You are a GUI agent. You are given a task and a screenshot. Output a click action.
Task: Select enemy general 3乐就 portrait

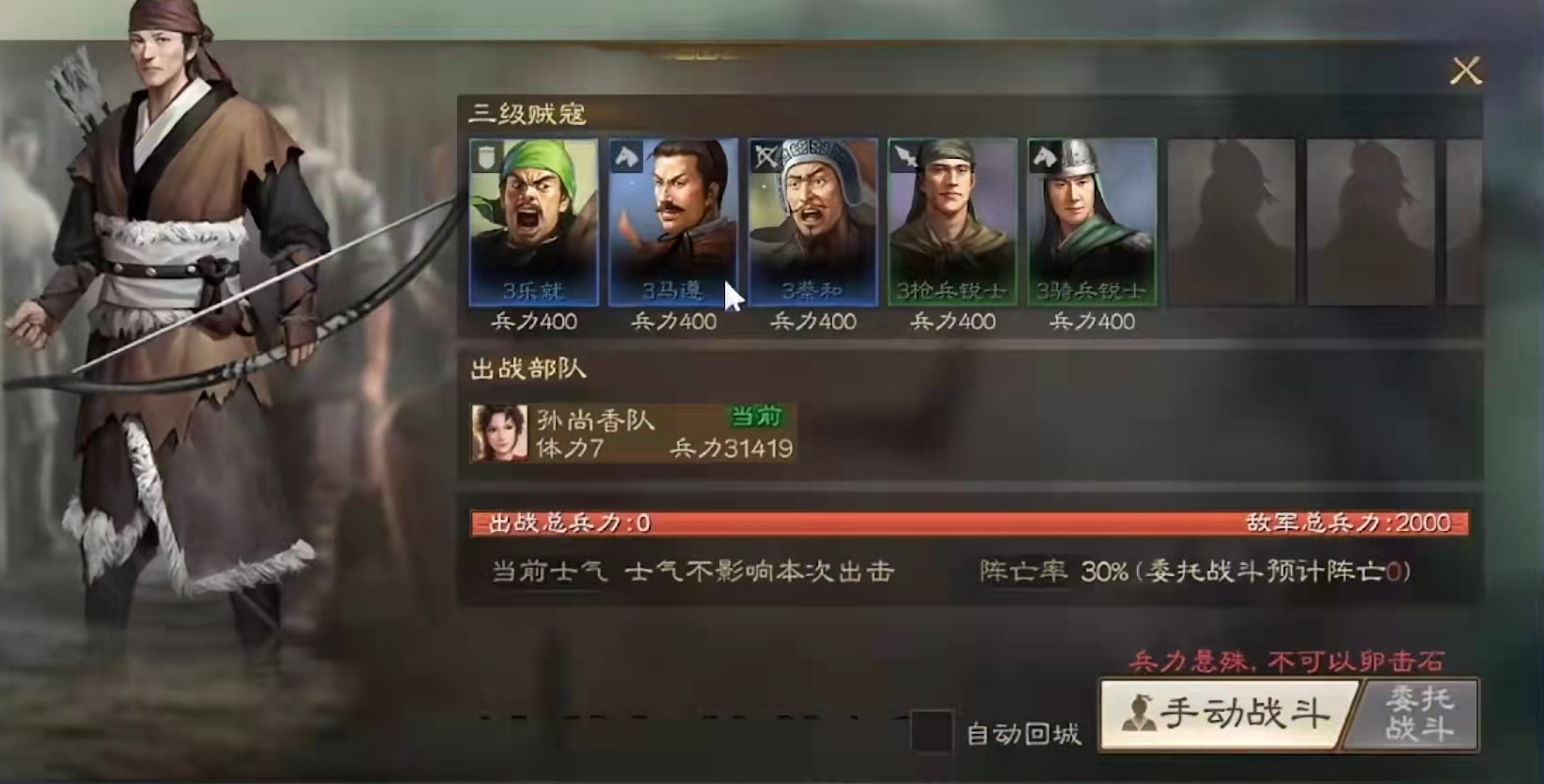(533, 222)
